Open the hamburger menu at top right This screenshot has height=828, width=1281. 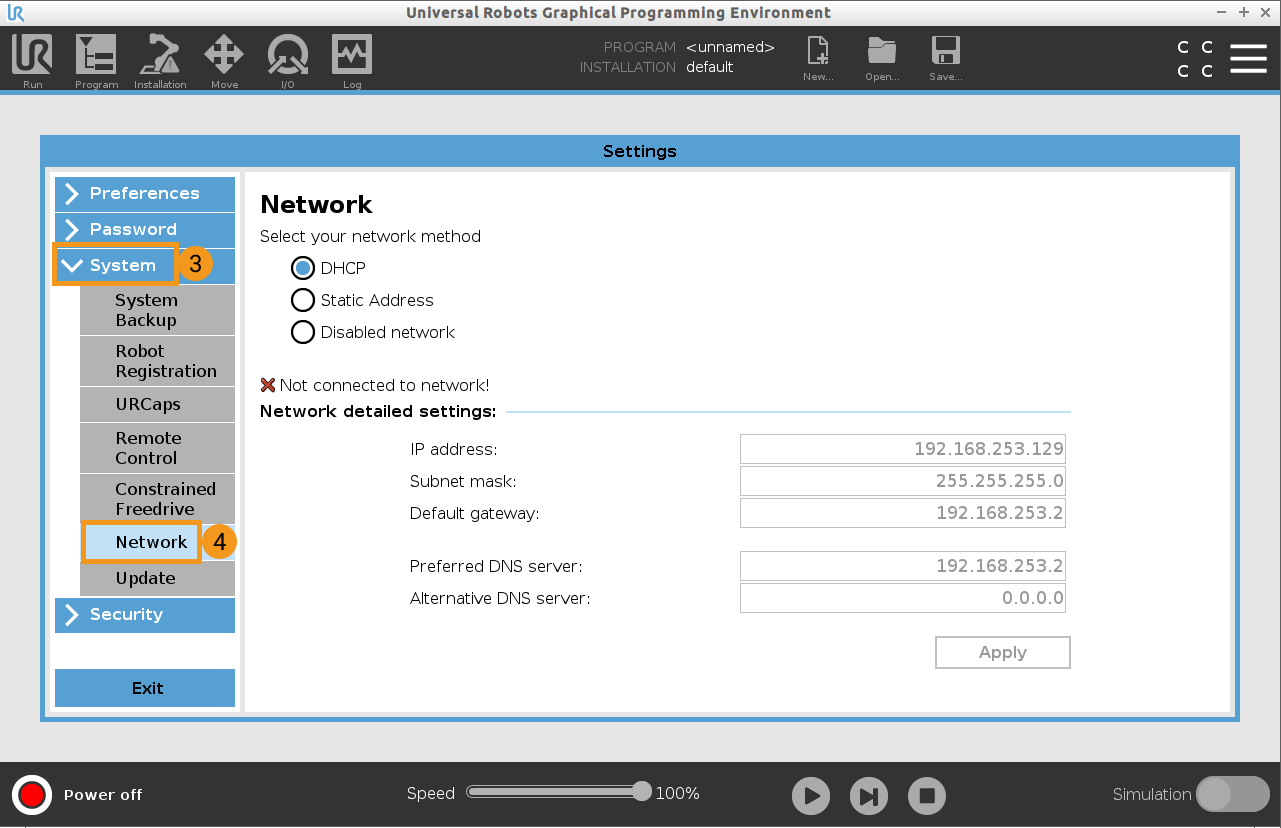coord(1248,58)
